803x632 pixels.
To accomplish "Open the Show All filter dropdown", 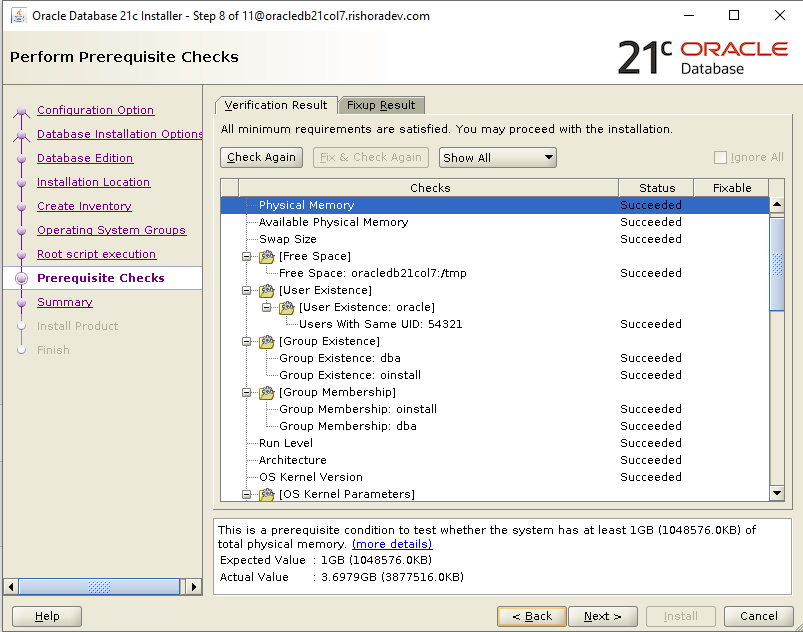I will pyautogui.click(x=497, y=158).
